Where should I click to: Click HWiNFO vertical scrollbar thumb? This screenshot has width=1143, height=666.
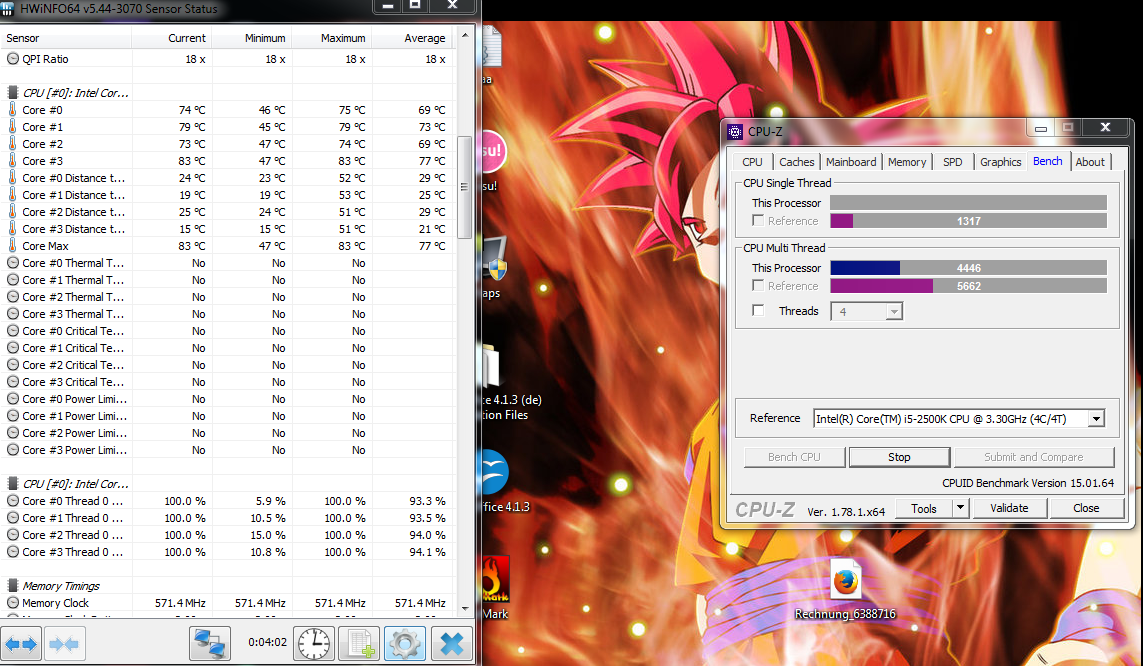(464, 187)
